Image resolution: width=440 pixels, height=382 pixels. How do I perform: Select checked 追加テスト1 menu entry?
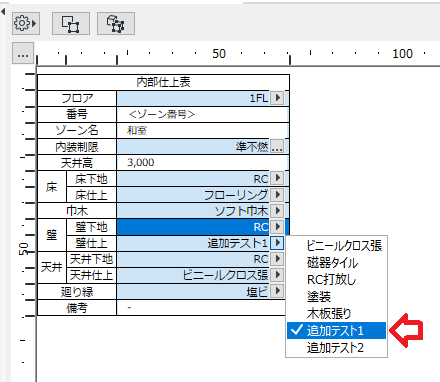tap(336, 331)
